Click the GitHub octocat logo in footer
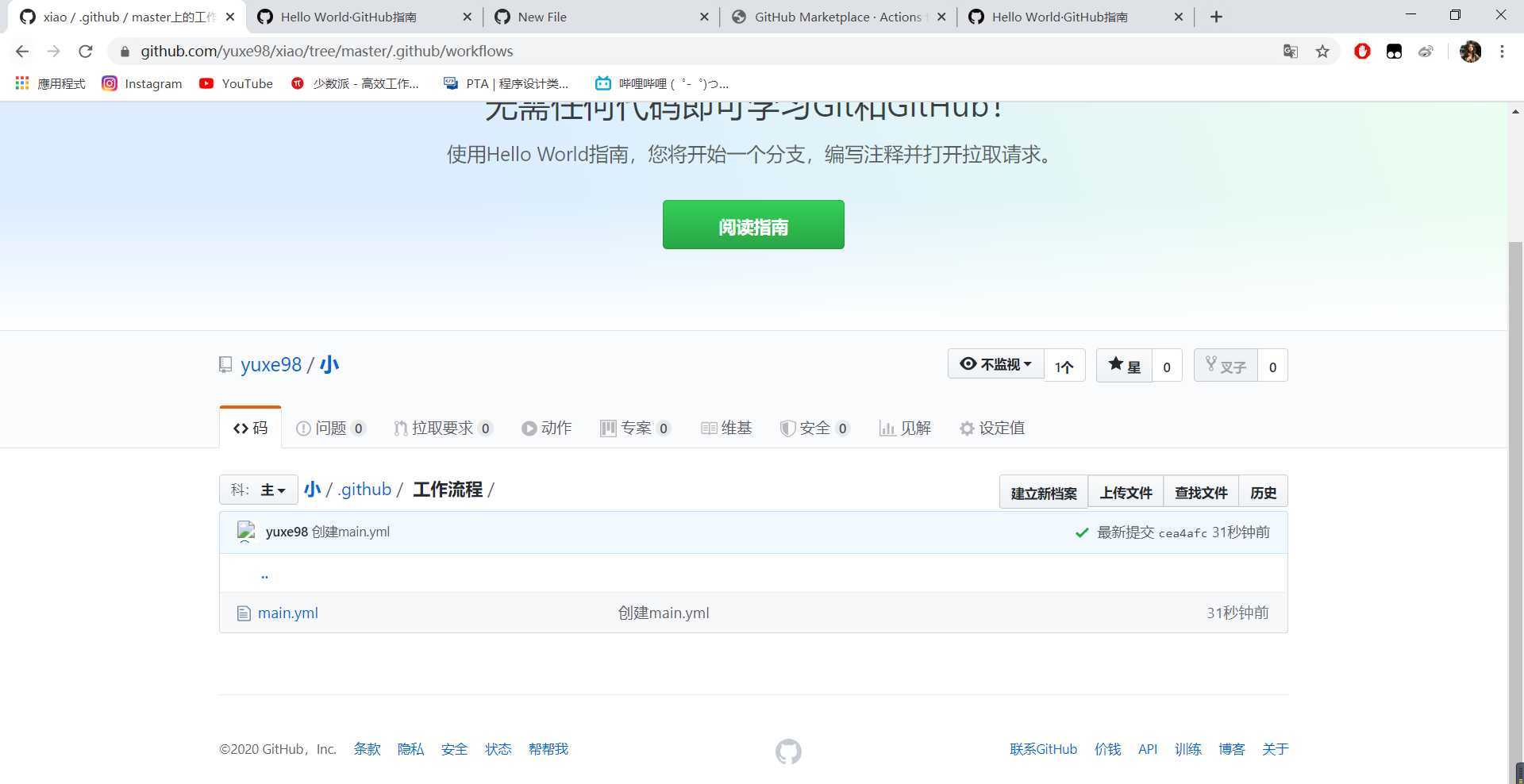The width and height of the screenshot is (1524, 784). click(788, 751)
